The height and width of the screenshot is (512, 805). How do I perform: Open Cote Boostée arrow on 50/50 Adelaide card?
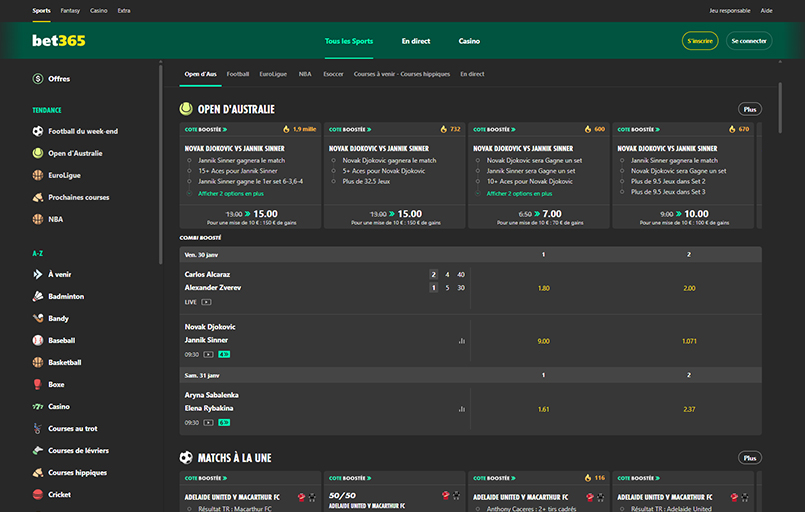point(369,478)
